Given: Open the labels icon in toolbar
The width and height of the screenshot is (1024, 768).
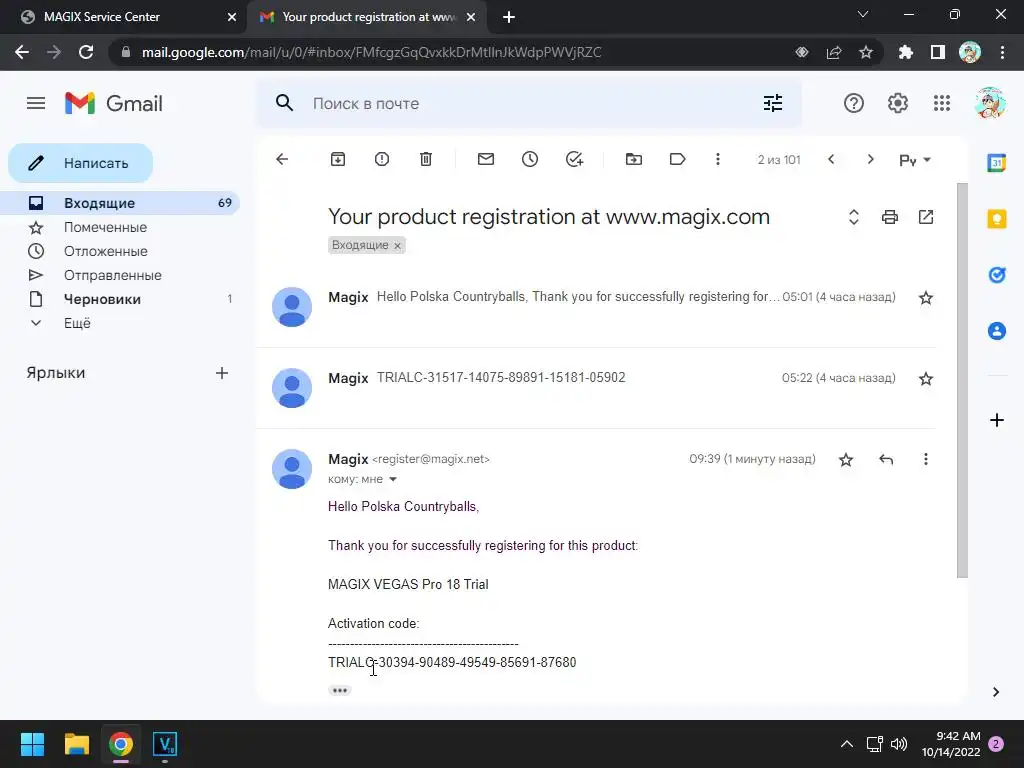Looking at the screenshot, I should [x=677, y=159].
